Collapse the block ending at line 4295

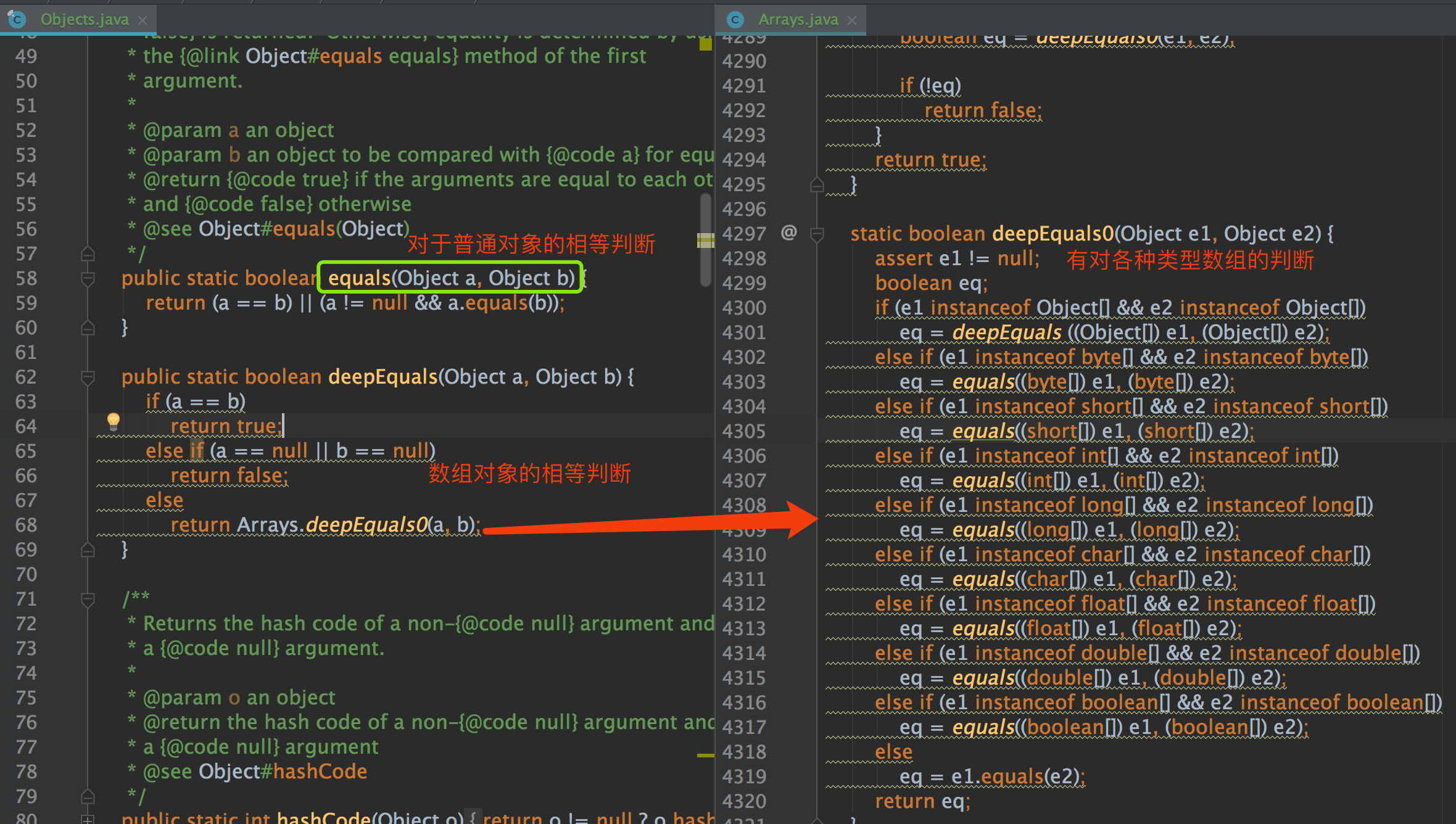[x=817, y=185]
